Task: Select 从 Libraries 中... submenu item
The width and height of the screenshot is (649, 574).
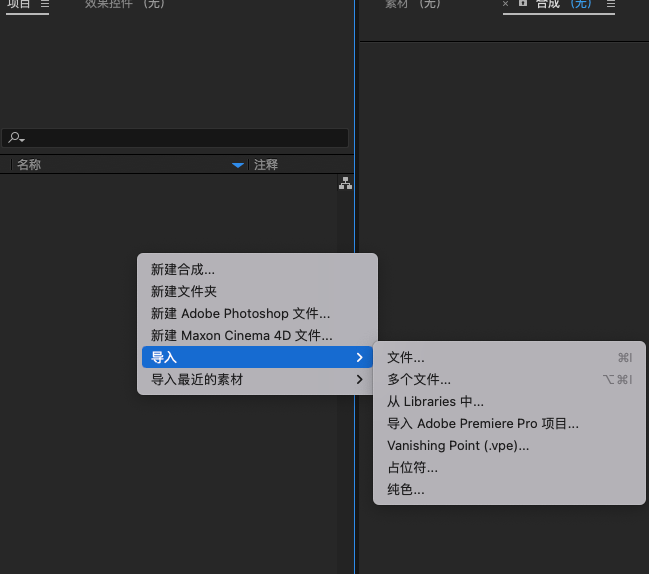Action: [x=509, y=401]
